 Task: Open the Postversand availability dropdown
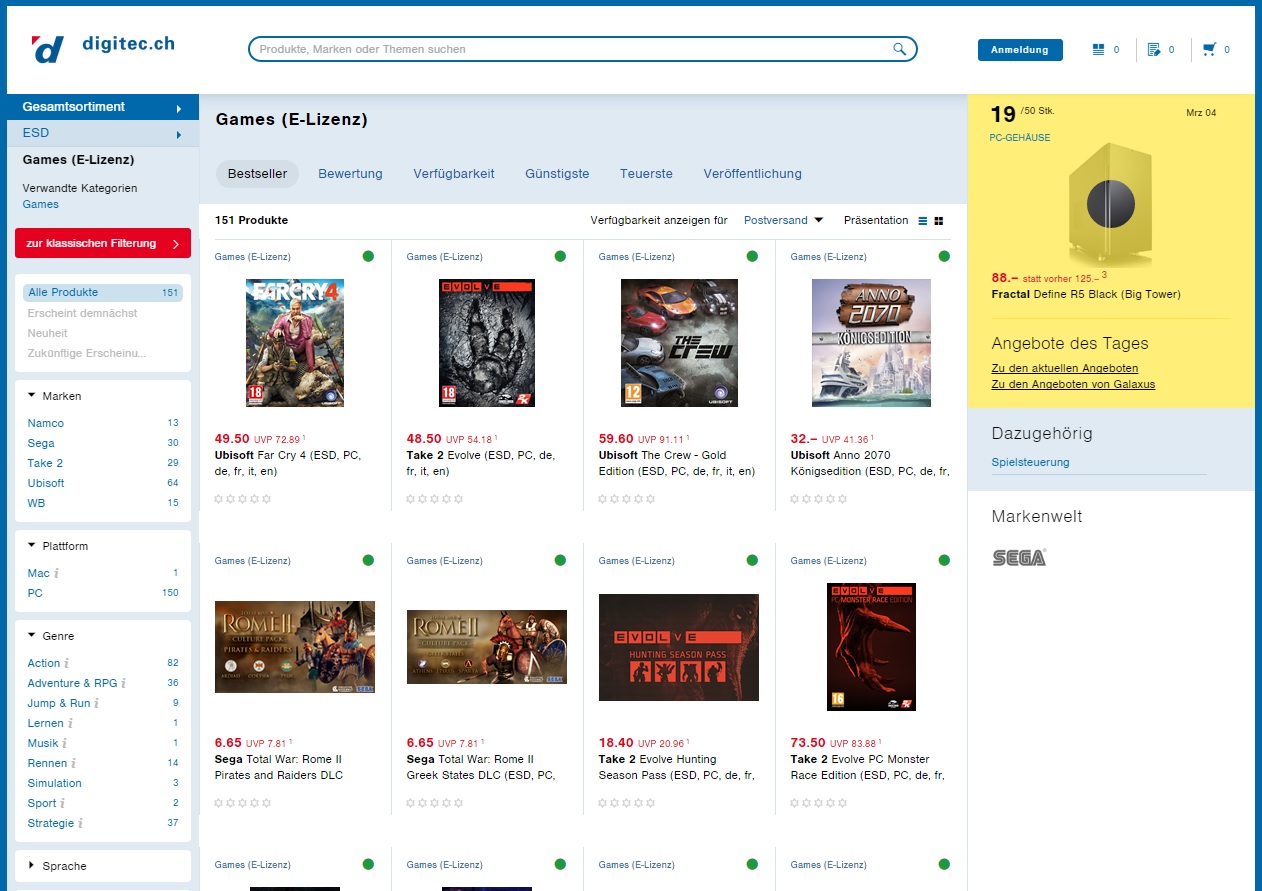click(783, 220)
